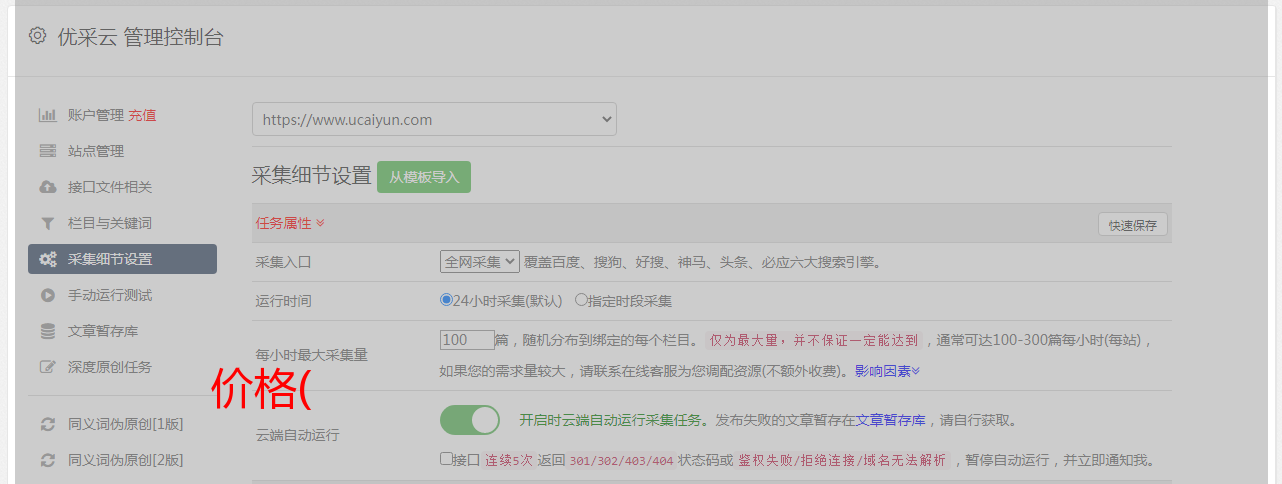
Task: Click the refresh icon for 同义词伪原创[1版]
Action: tap(47, 424)
